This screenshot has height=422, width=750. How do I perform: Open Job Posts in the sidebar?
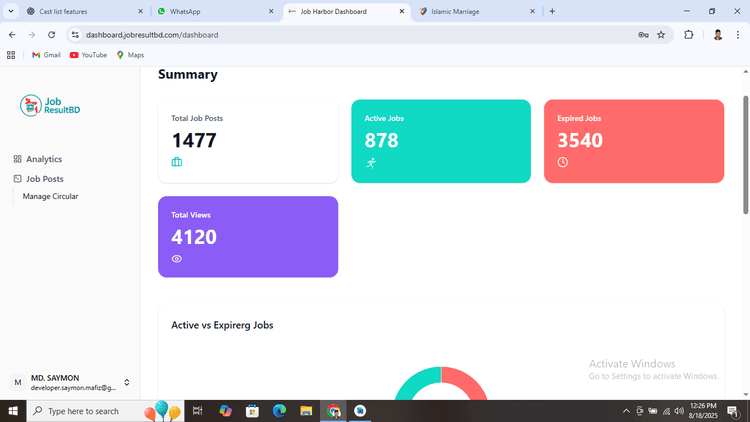coord(44,179)
